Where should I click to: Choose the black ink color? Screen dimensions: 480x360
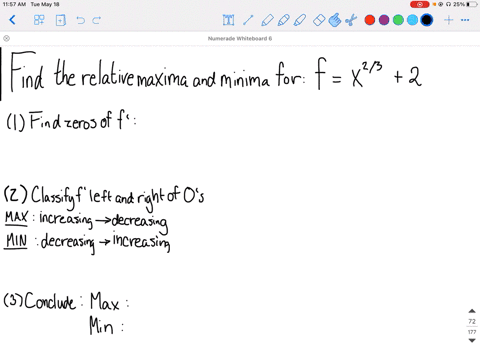pos(427,20)
